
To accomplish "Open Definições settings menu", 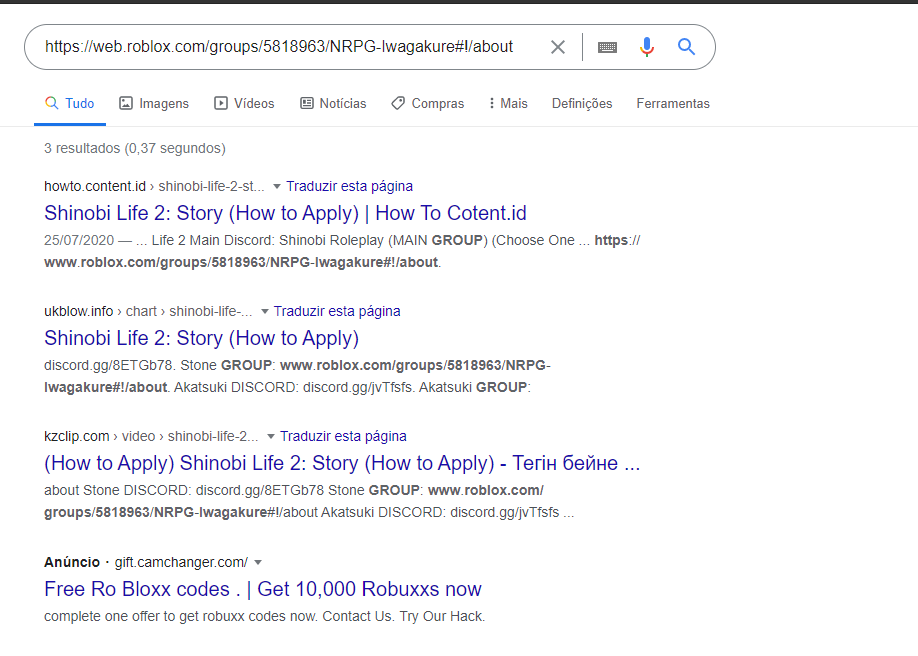I will tap(582, 103).
